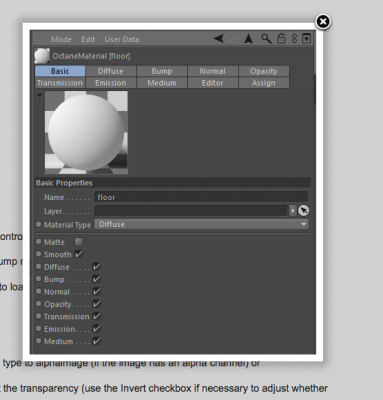
Task: Switch to the Bump tab
Action: [x=162, y=71]
